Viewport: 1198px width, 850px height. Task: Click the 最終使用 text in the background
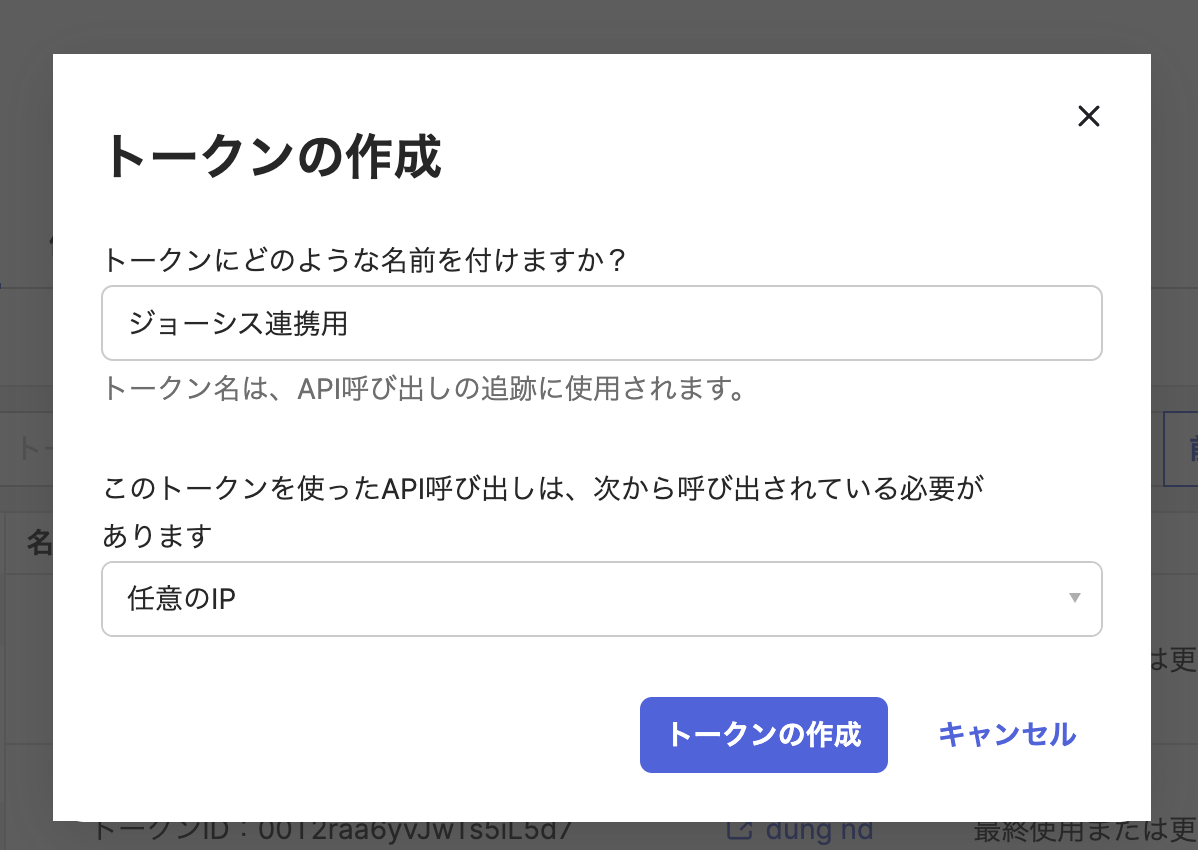click(x=1080, y=832)
